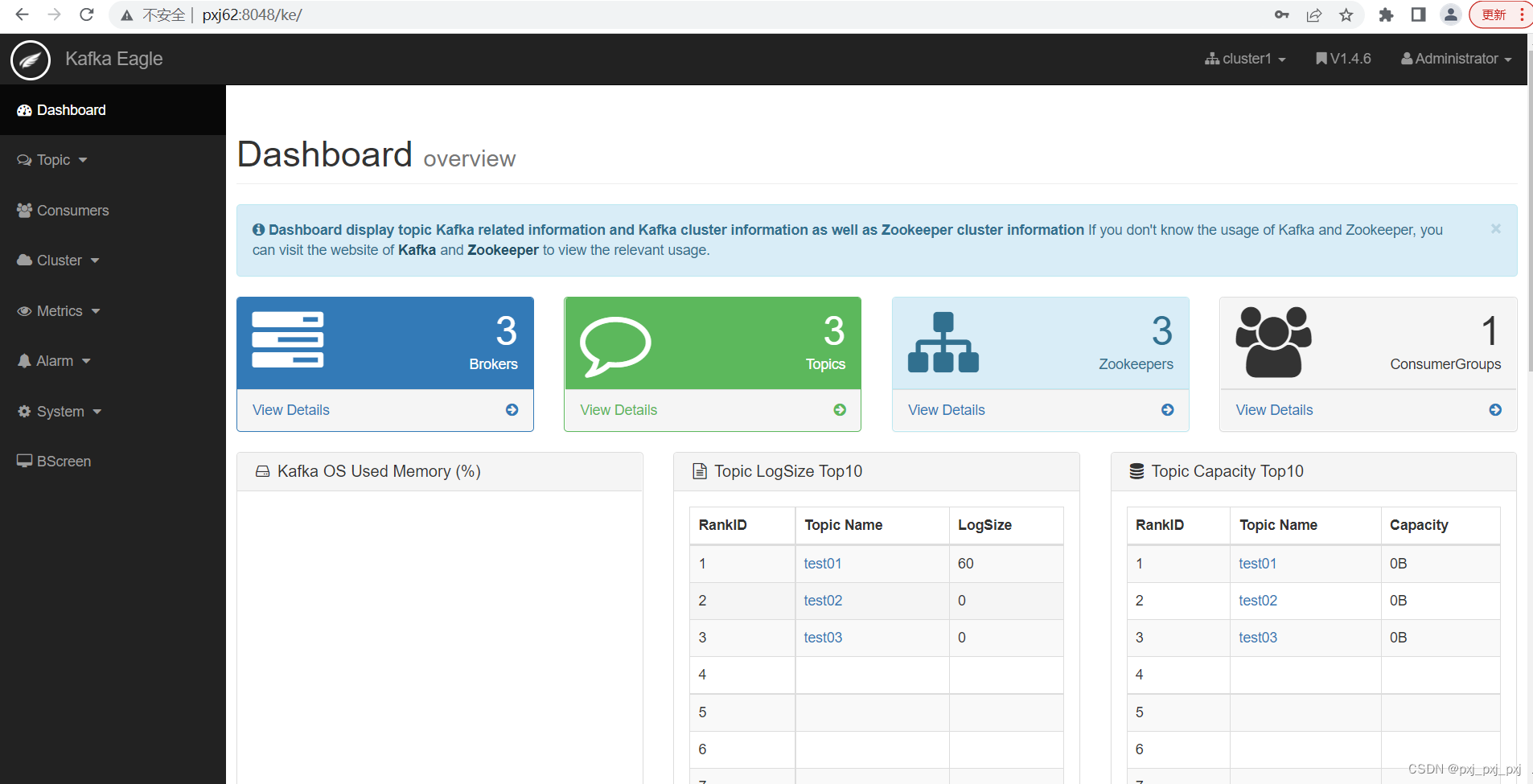Click the Brokers card arrow icon
The height and width of the screenshot is (784, 1533).
point(512,410)
